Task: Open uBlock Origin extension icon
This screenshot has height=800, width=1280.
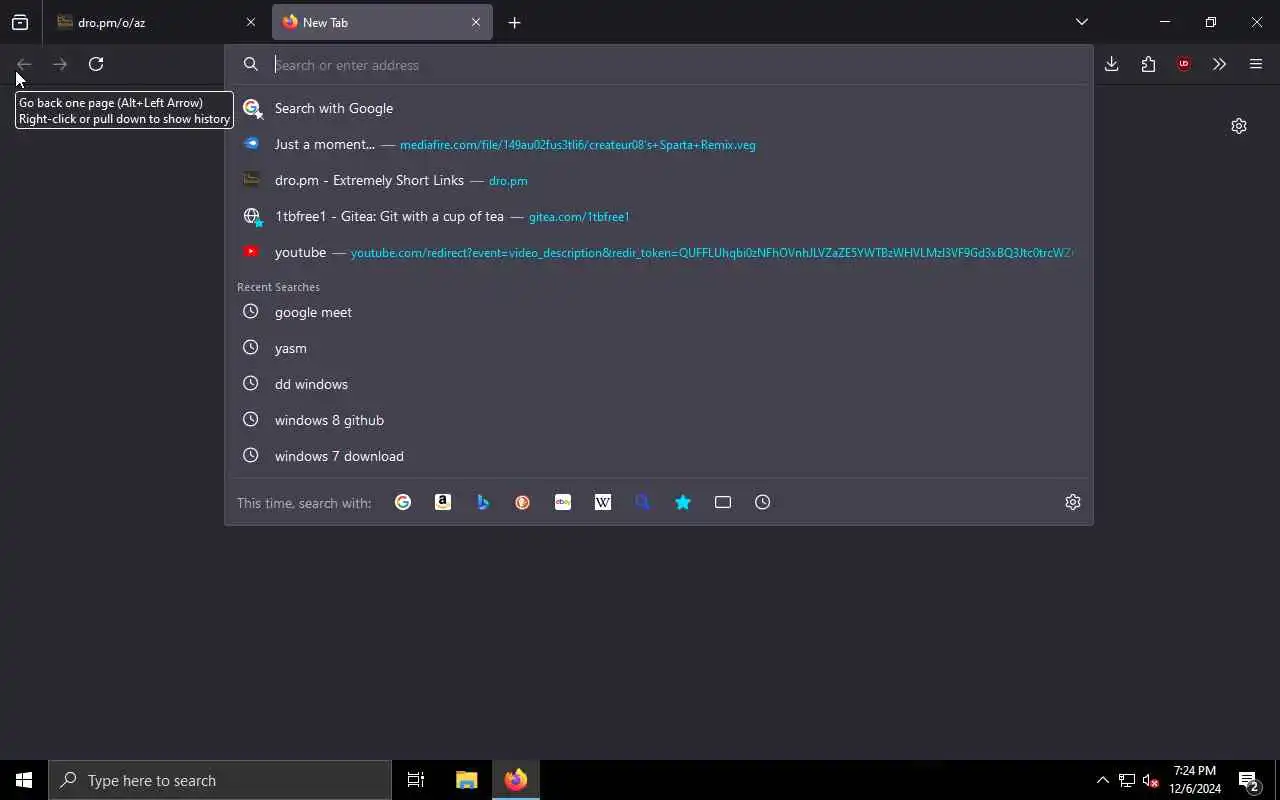Action: (1184, 64)
